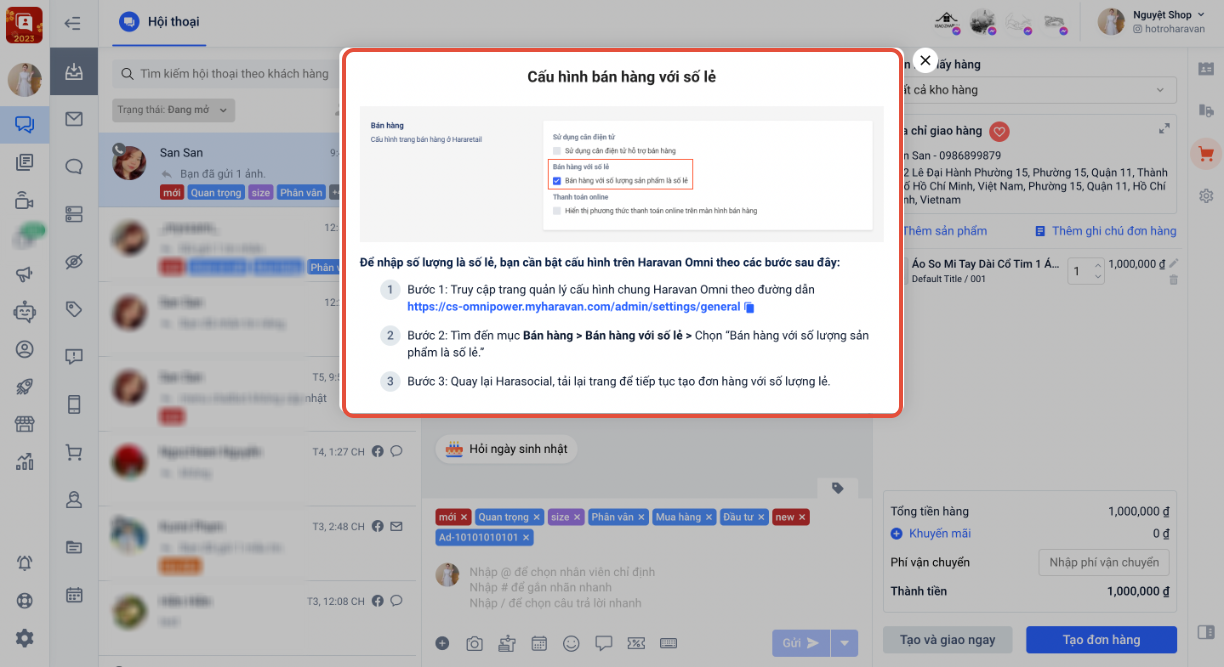1224x667 pixels.
Task: Open the quick reply speech bubble icon
Action: click(603, 643)
